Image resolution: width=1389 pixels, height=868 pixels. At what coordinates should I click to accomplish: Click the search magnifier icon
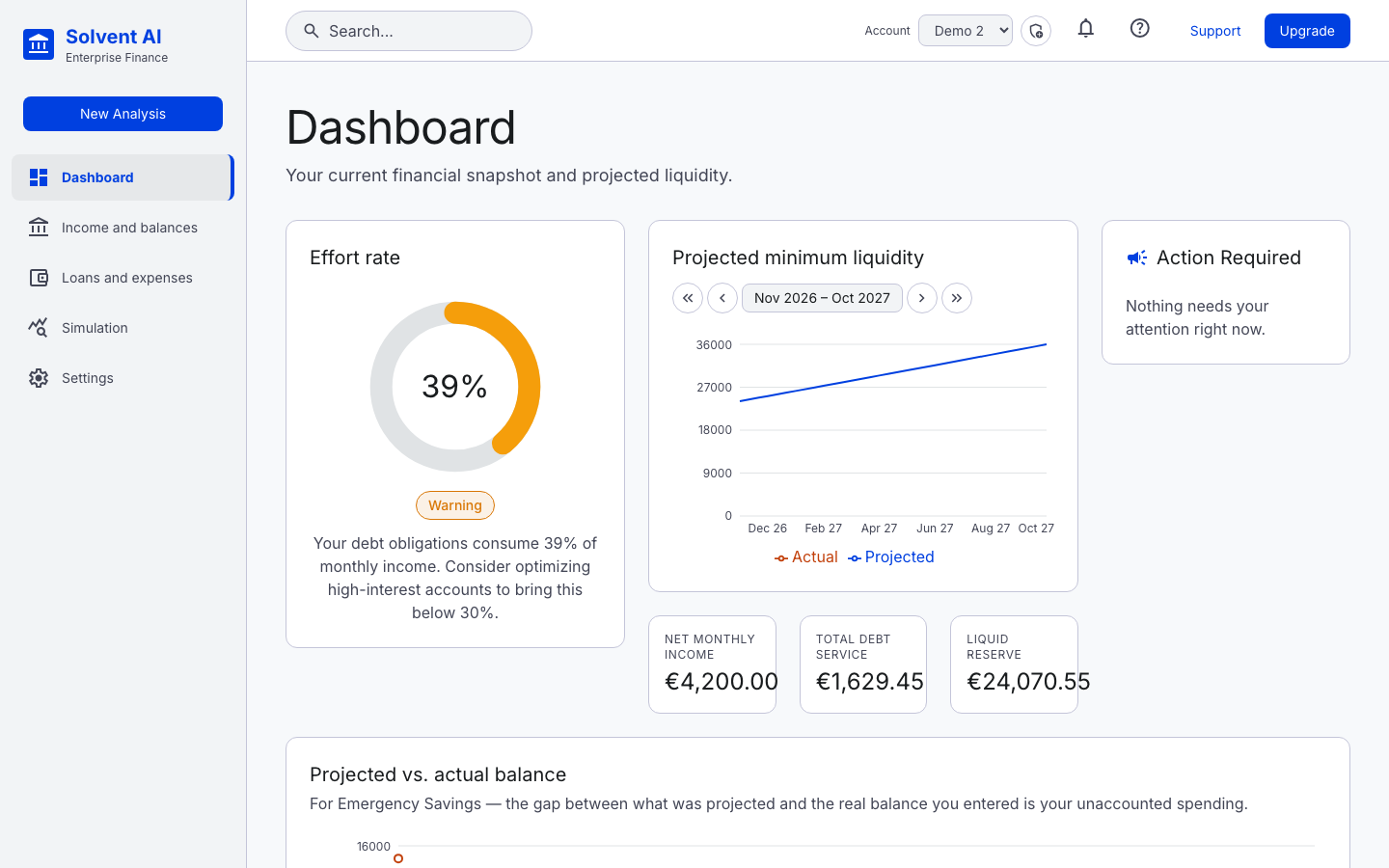(x=312, y=31)
